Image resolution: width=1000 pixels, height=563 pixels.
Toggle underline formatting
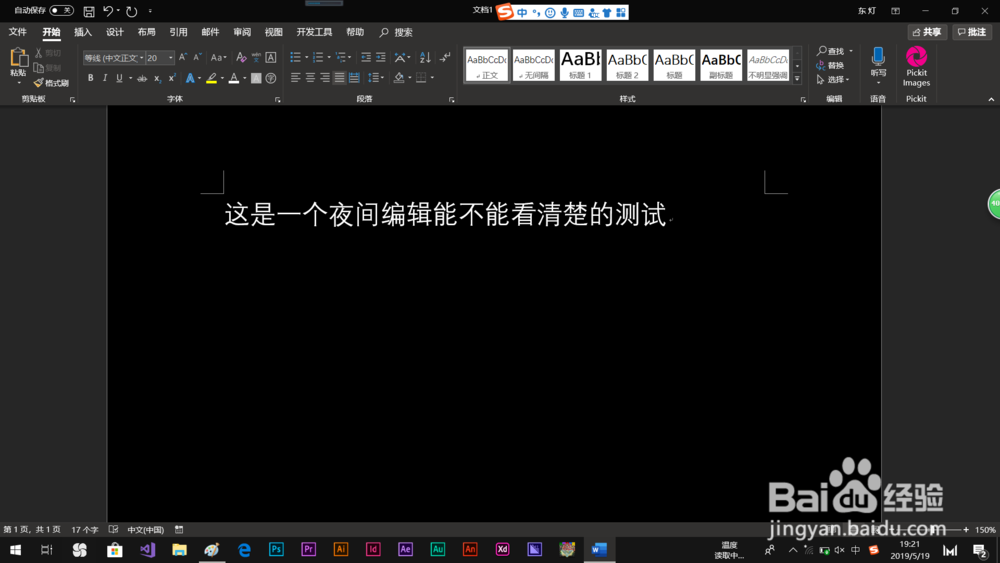pyautogui.click(x=119, y=78)
